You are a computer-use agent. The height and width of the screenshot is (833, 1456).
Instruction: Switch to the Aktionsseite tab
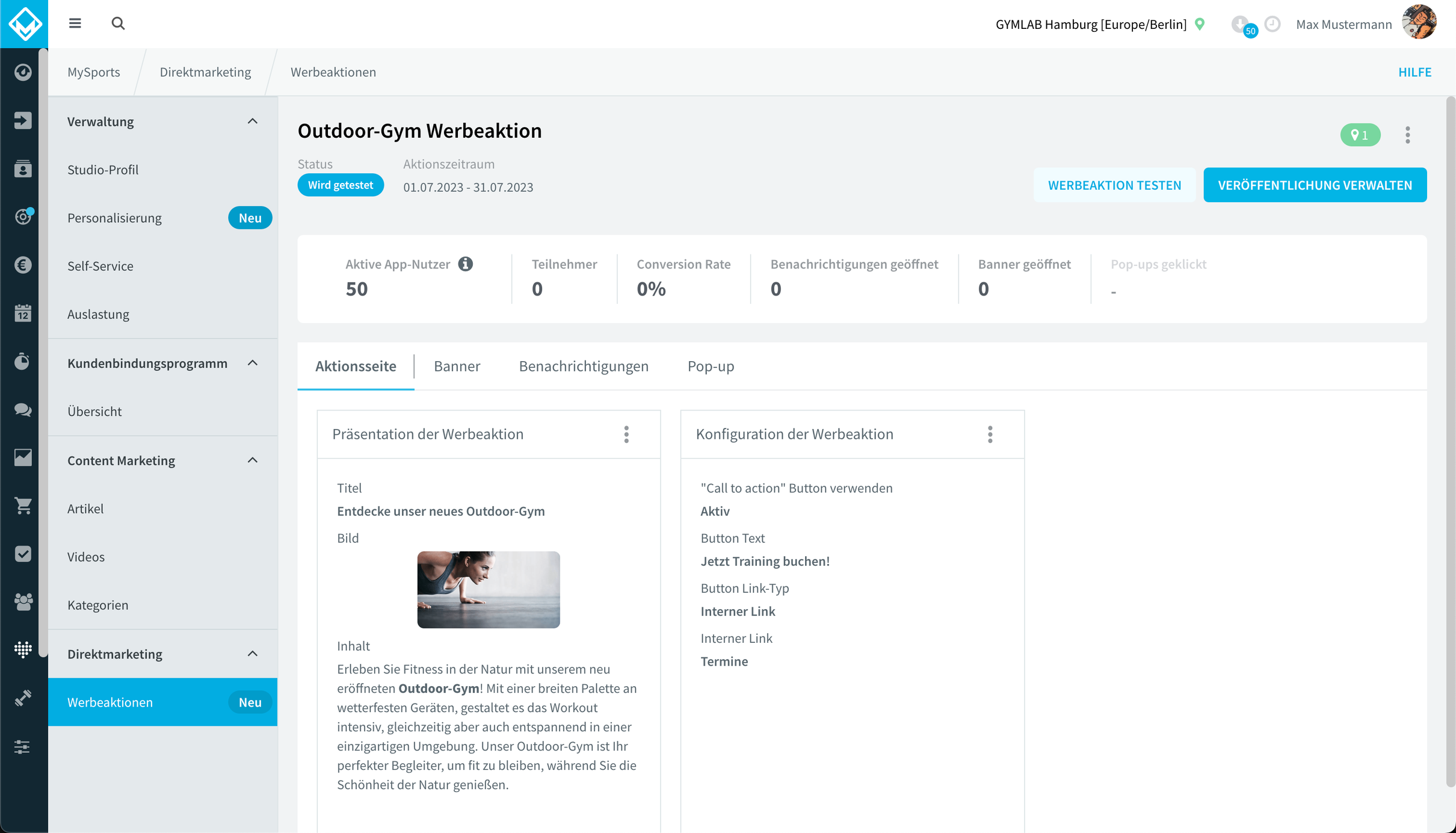coord(356,366)
